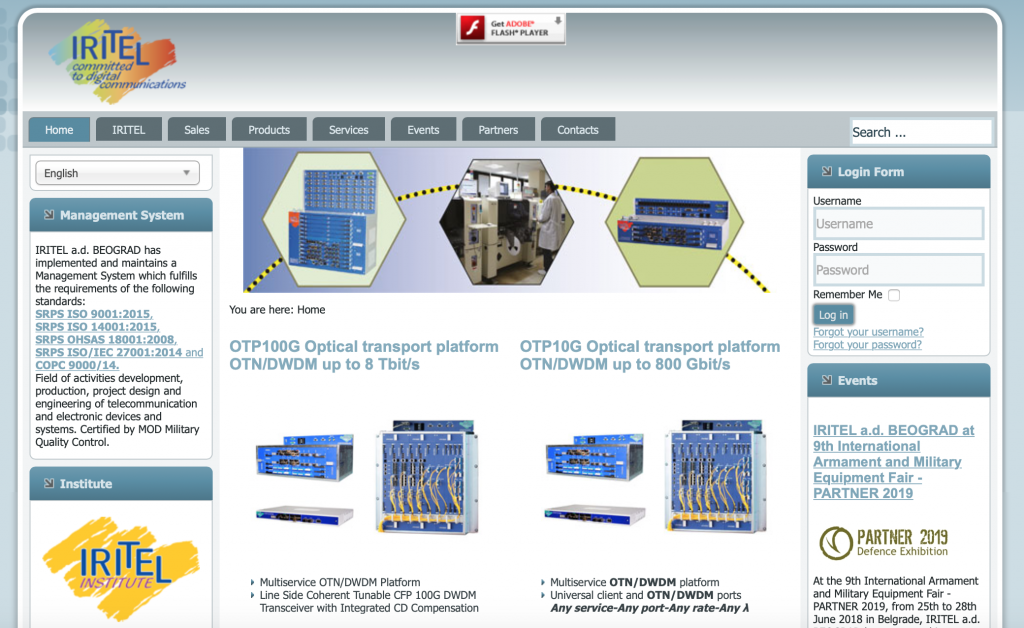Open the Services menu

pyautogui.click(x=349, y=130)
